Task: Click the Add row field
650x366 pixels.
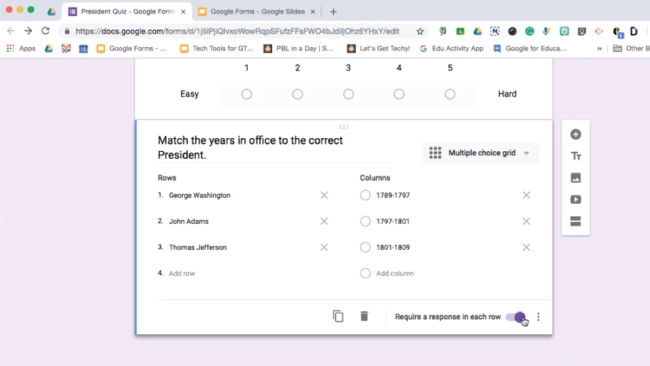Action: pyautogui.click(x=182, y=274)
